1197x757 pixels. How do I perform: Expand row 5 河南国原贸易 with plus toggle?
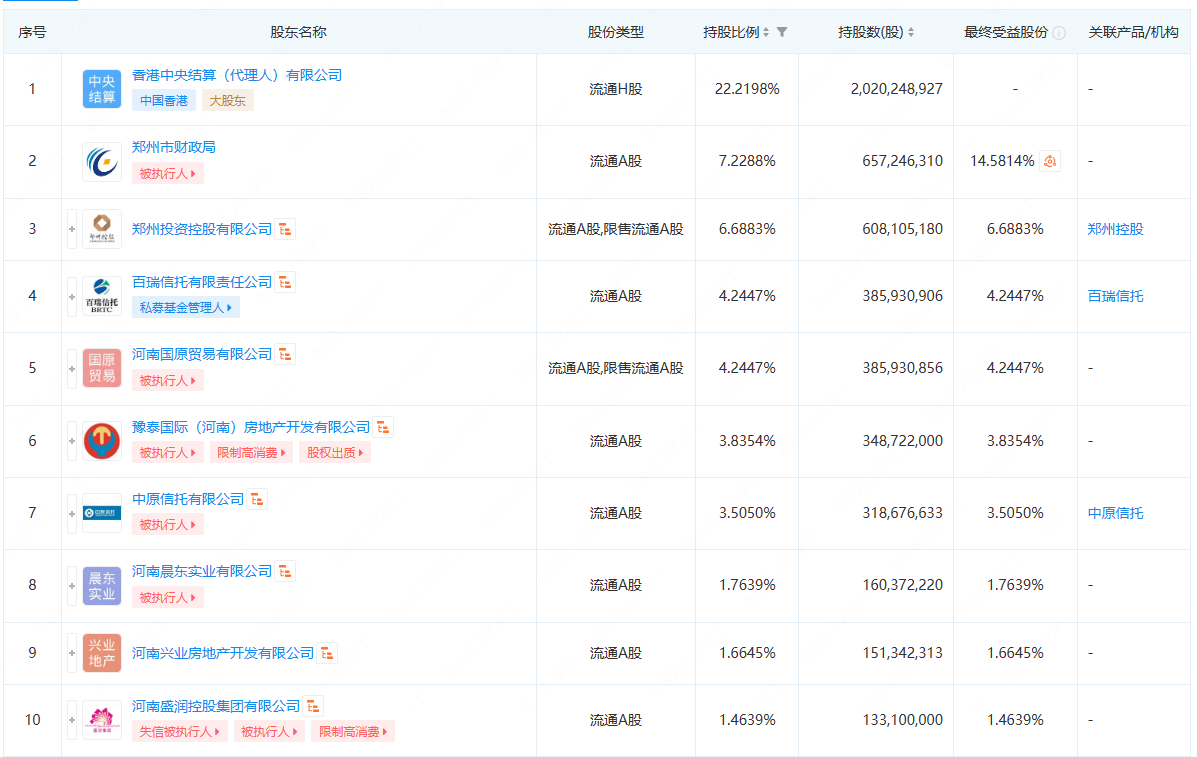point(72,368)
